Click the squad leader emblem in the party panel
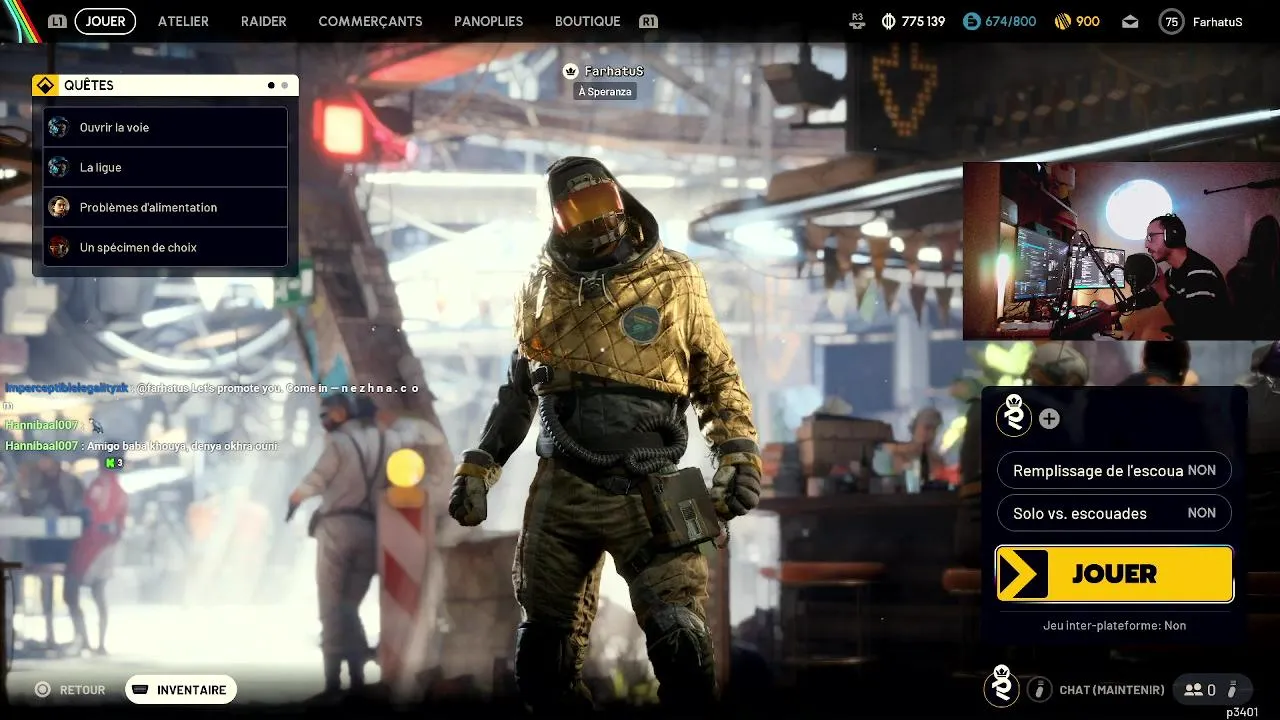The width and height of the screenshot is (1280, 720). [x=1014, y=416]
